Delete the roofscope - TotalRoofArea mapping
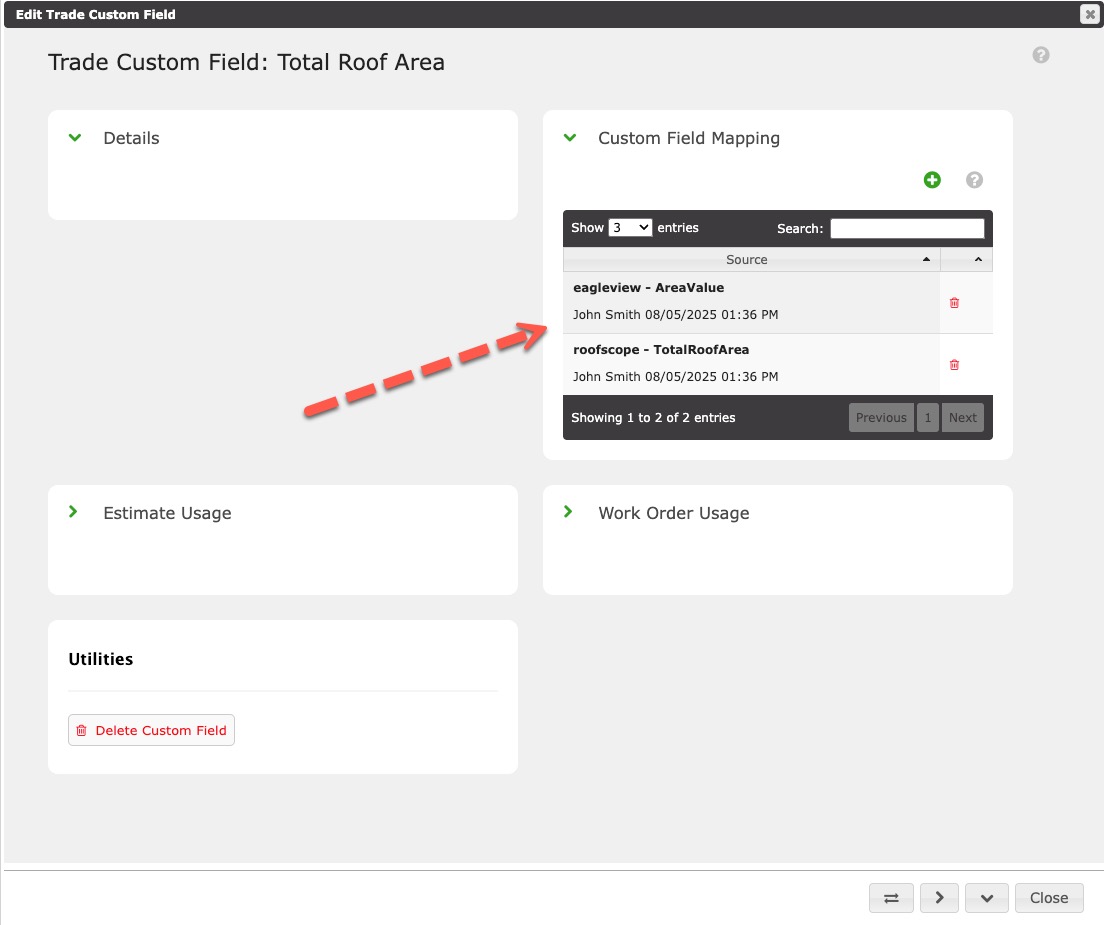This screenshot has height=925, width=1106. 954,365
